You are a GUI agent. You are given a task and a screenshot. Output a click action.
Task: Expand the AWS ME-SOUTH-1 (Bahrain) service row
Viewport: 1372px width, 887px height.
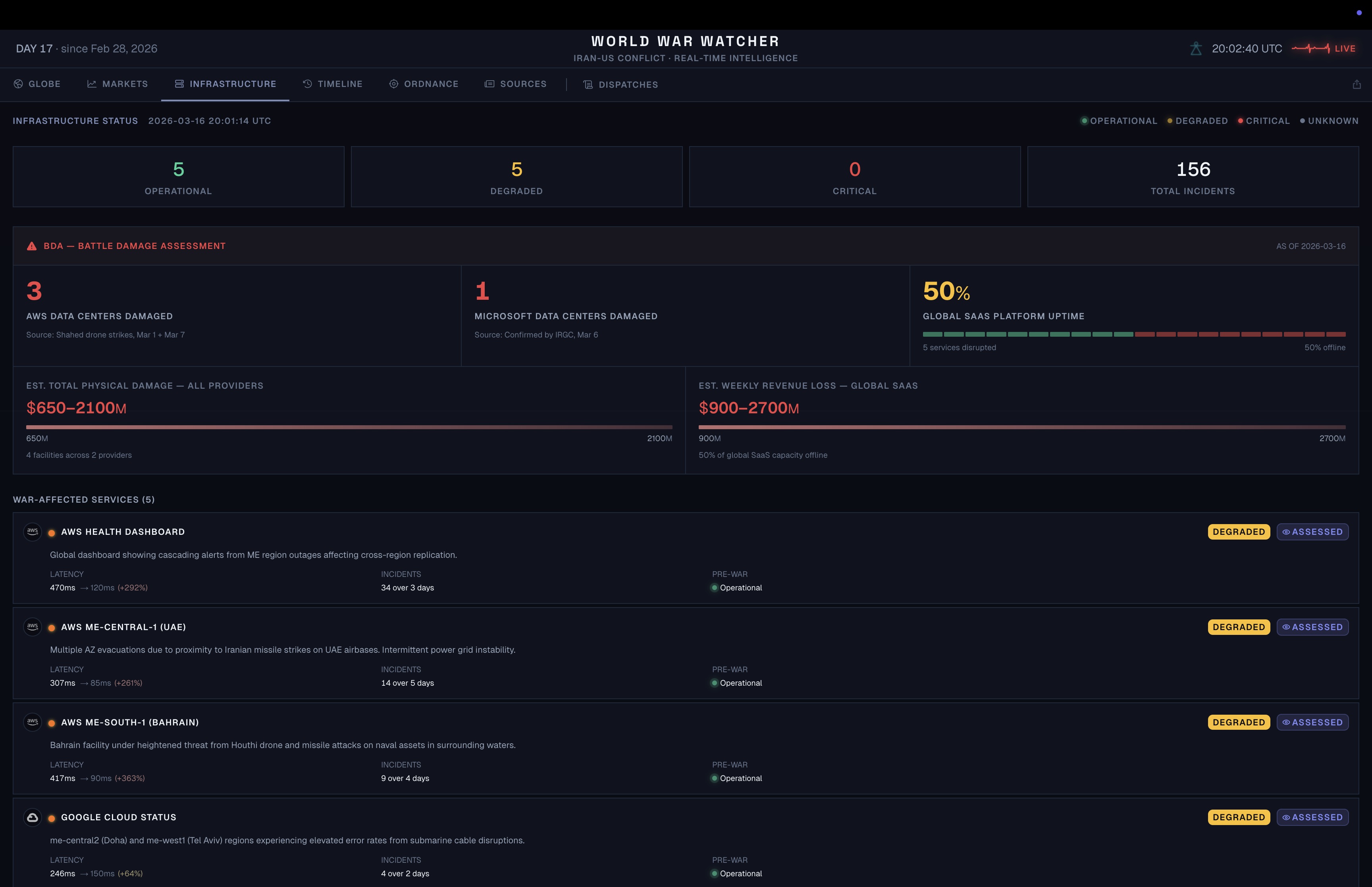(x=129, y=722)
